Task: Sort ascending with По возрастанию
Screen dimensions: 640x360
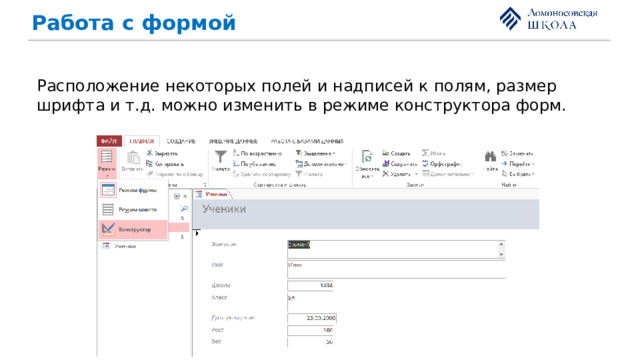Action: pyautogui.click(x=258, y=153)
